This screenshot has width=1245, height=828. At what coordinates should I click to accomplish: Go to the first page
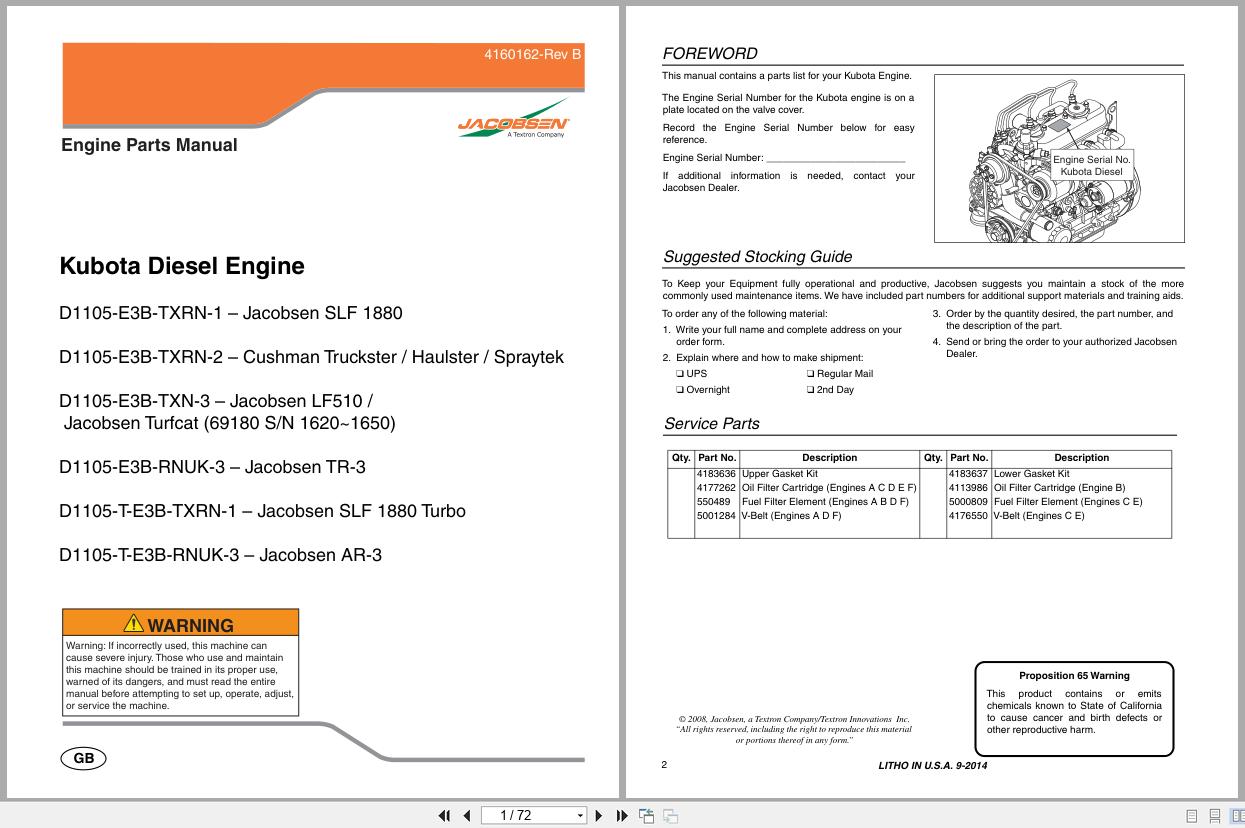[445, 815]
